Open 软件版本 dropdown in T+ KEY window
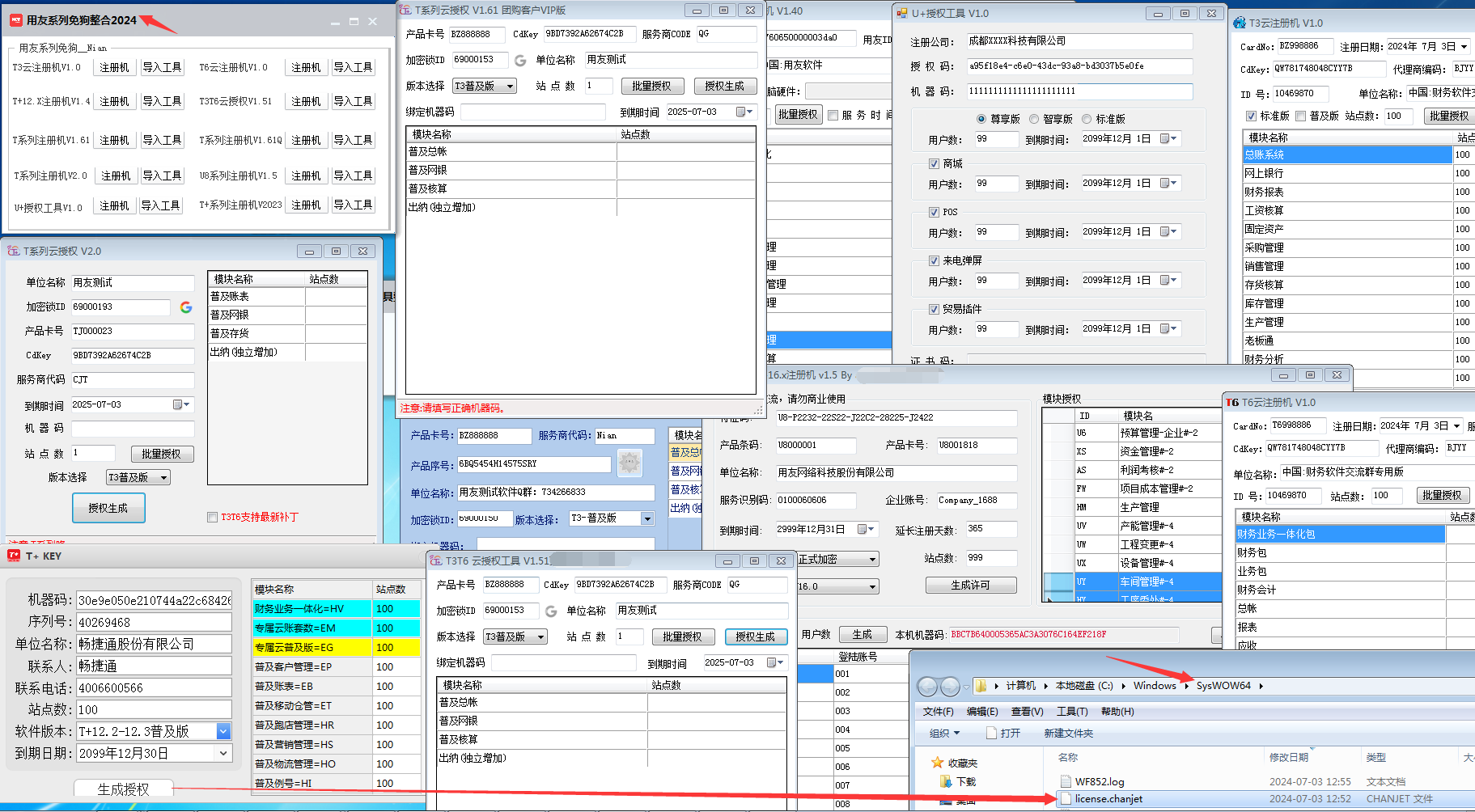 223,731
